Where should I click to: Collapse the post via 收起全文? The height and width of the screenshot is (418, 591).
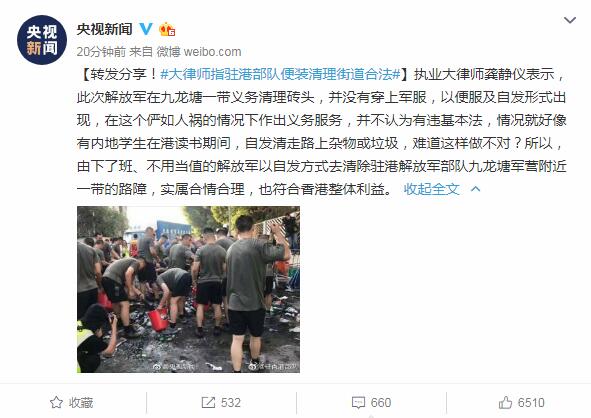click(x=432, y=189)
